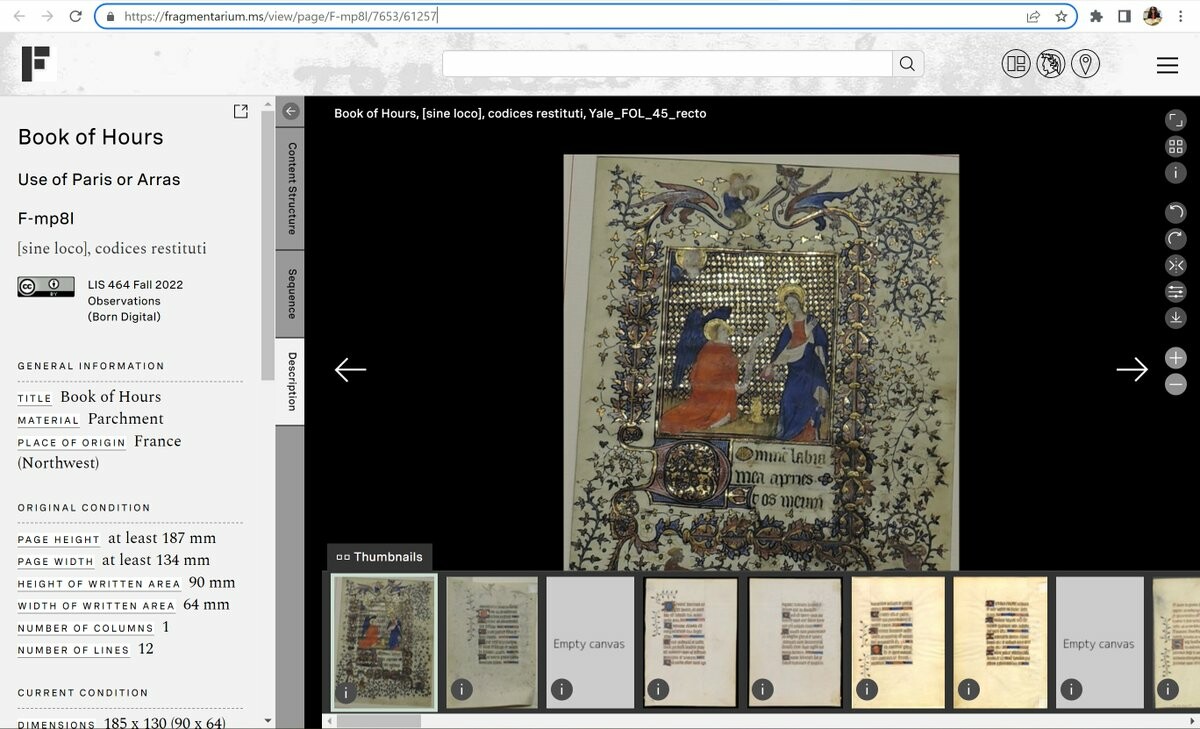Open the map location pin icon
Image resolution: width=1200 pixels, height=729 pixels.
point(1085,64)
